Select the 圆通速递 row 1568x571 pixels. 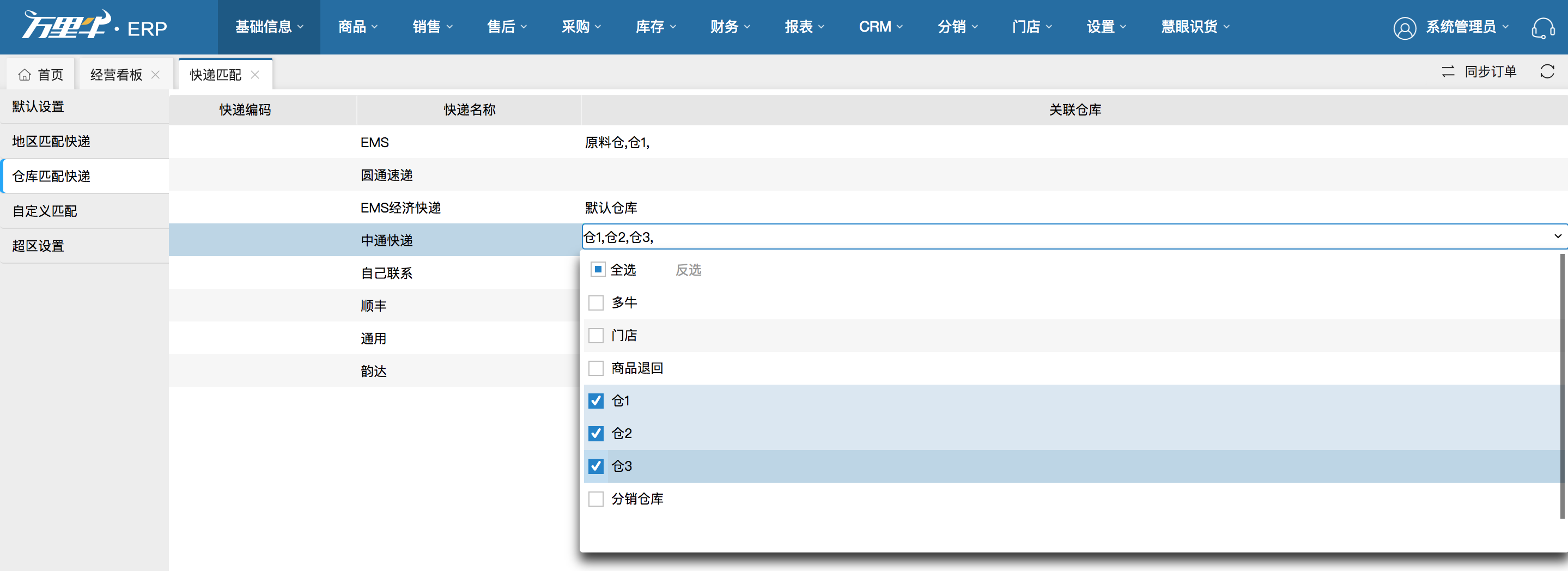click(x=868, y=175)
